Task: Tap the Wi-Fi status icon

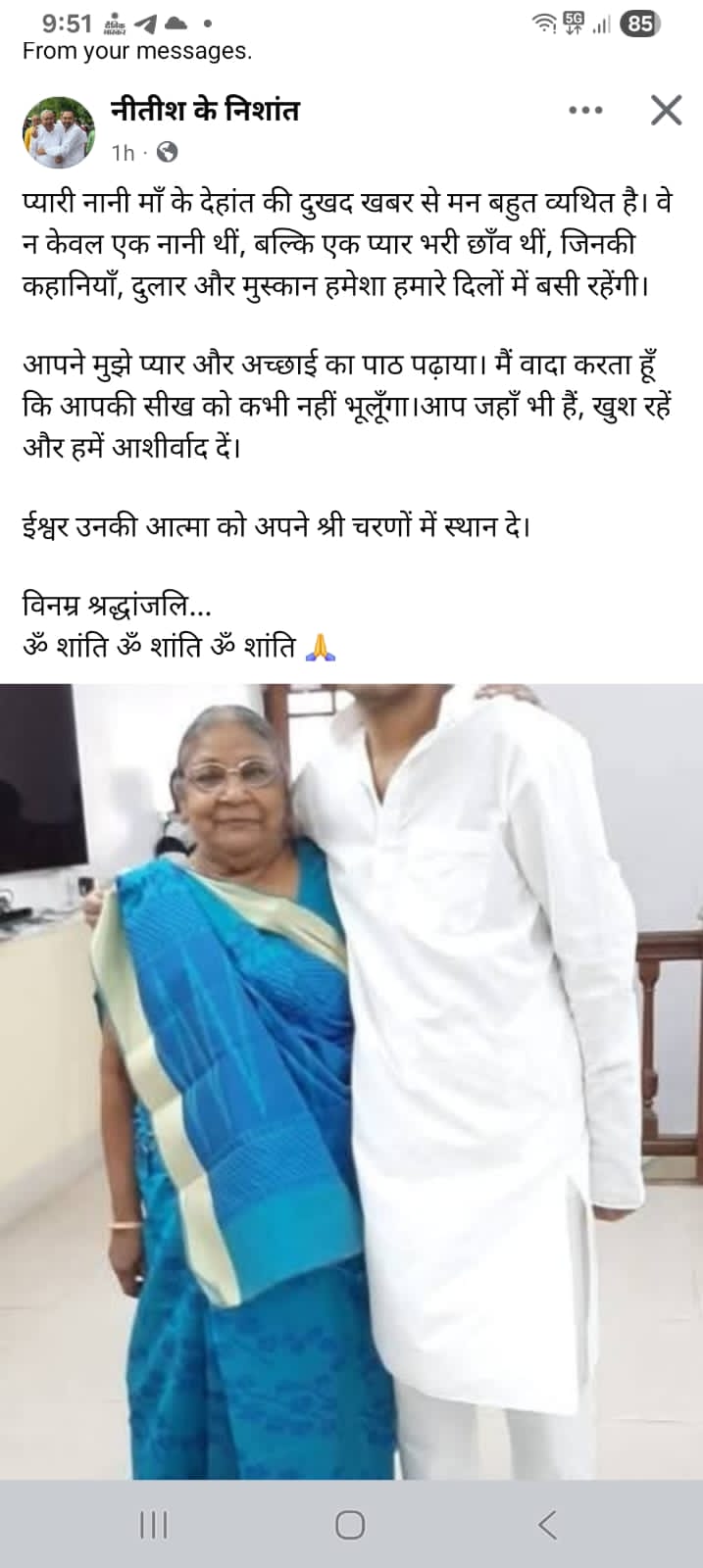Action: point(544,24)
